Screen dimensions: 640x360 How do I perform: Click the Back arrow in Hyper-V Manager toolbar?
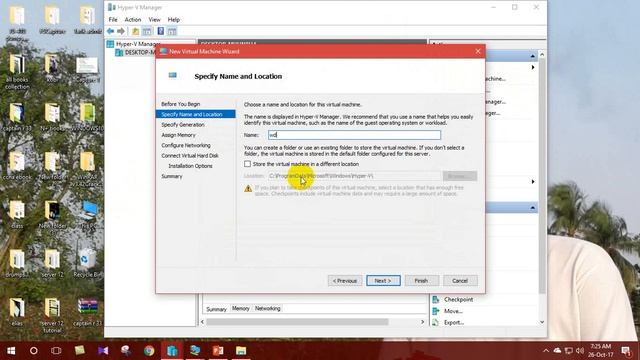tap(110, 31)
